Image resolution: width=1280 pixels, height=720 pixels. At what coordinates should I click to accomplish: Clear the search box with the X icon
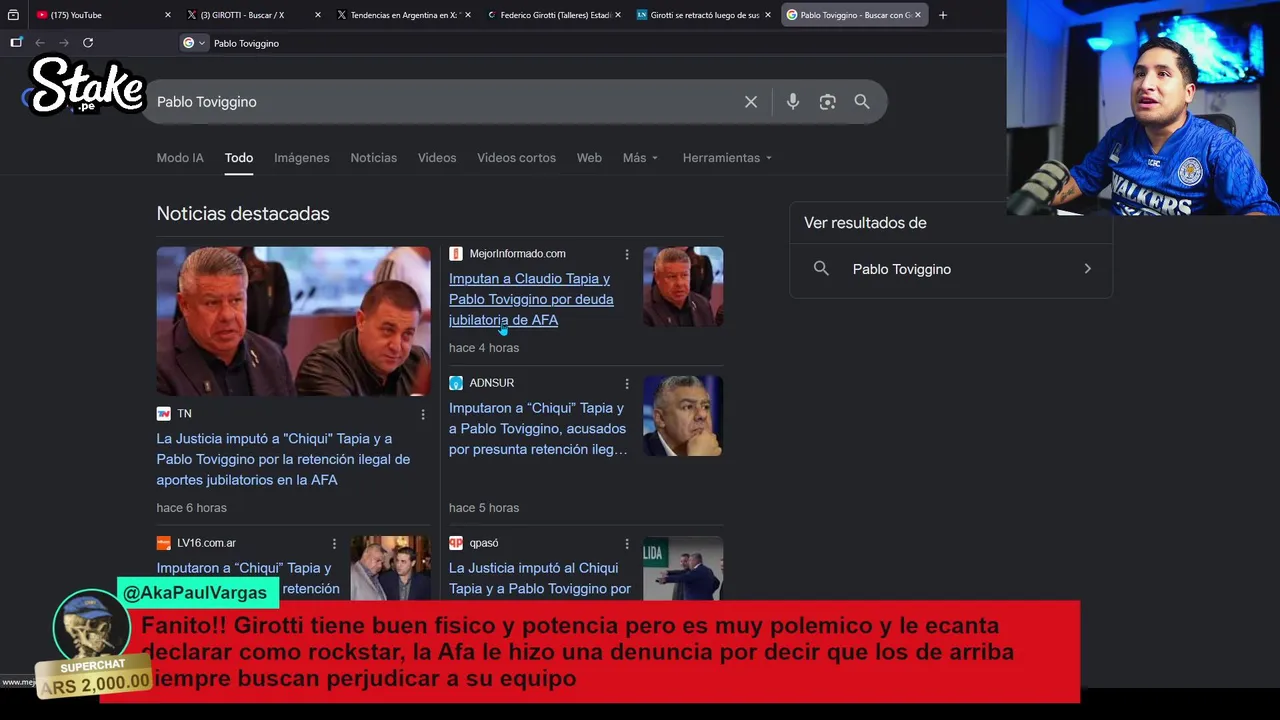point(751,102)
